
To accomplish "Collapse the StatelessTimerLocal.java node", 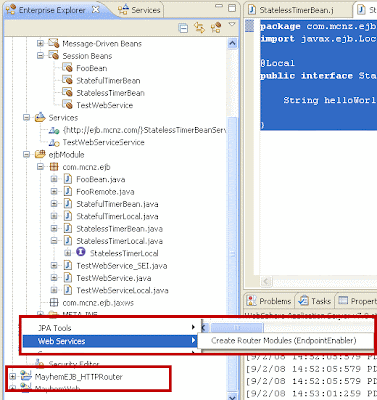I will point(54,241).
